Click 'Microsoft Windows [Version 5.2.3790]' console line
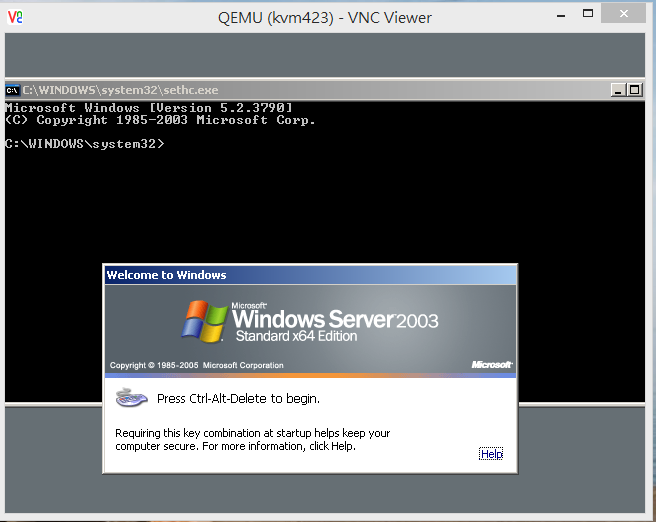 149,108
